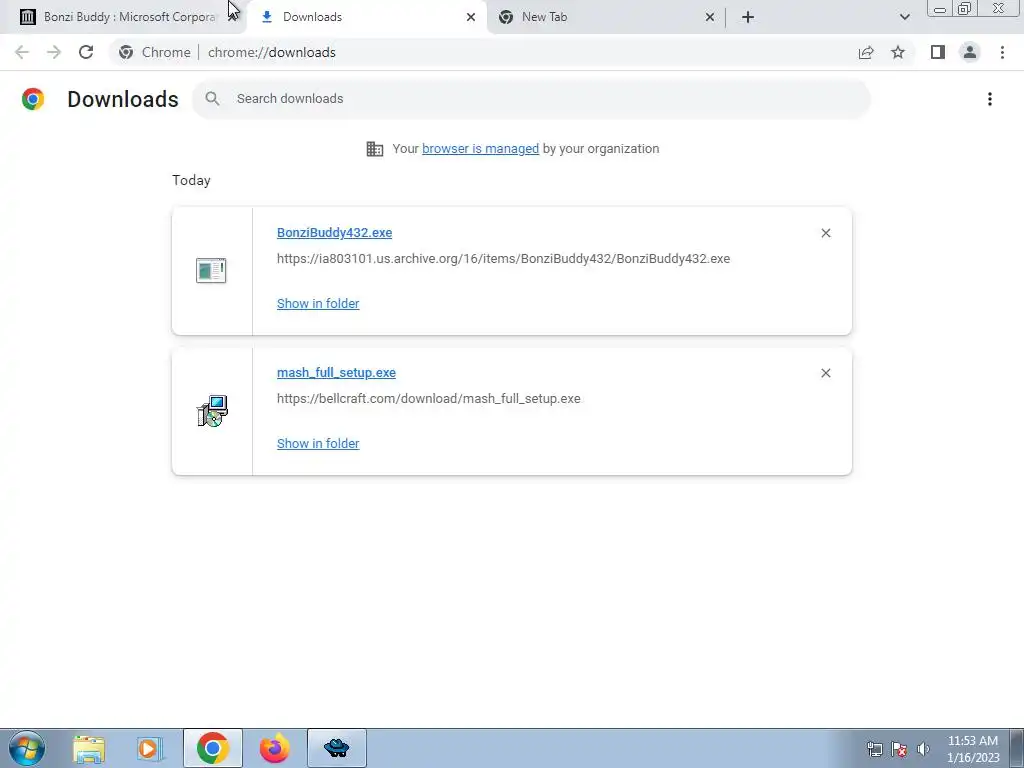Open Chrome's three-dot main menu

tap(1002, 52)
